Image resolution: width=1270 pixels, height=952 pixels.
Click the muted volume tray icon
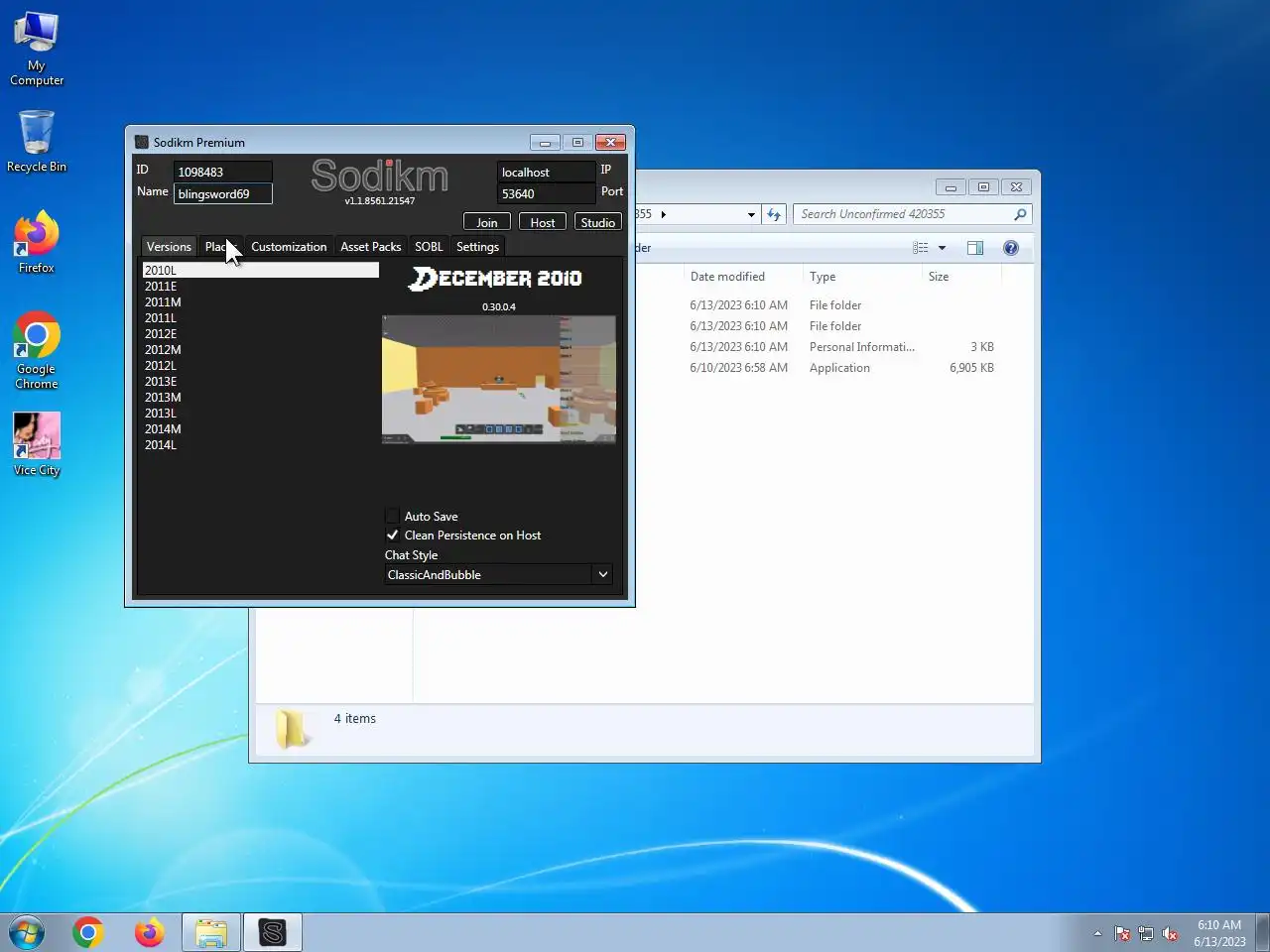coord(1170,933)
